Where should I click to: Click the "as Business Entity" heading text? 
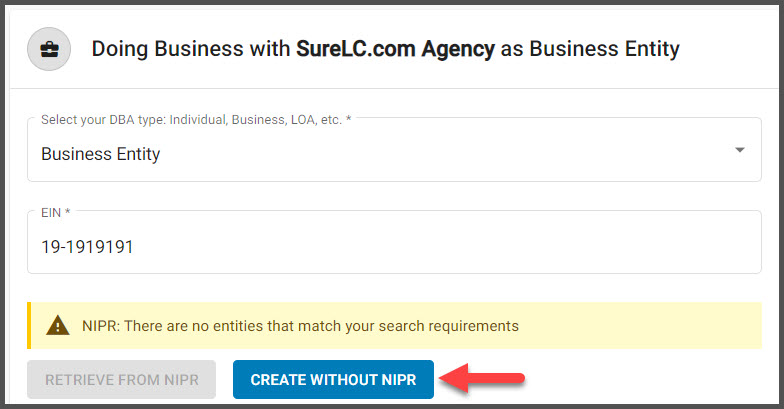click(x=590, y=49)
